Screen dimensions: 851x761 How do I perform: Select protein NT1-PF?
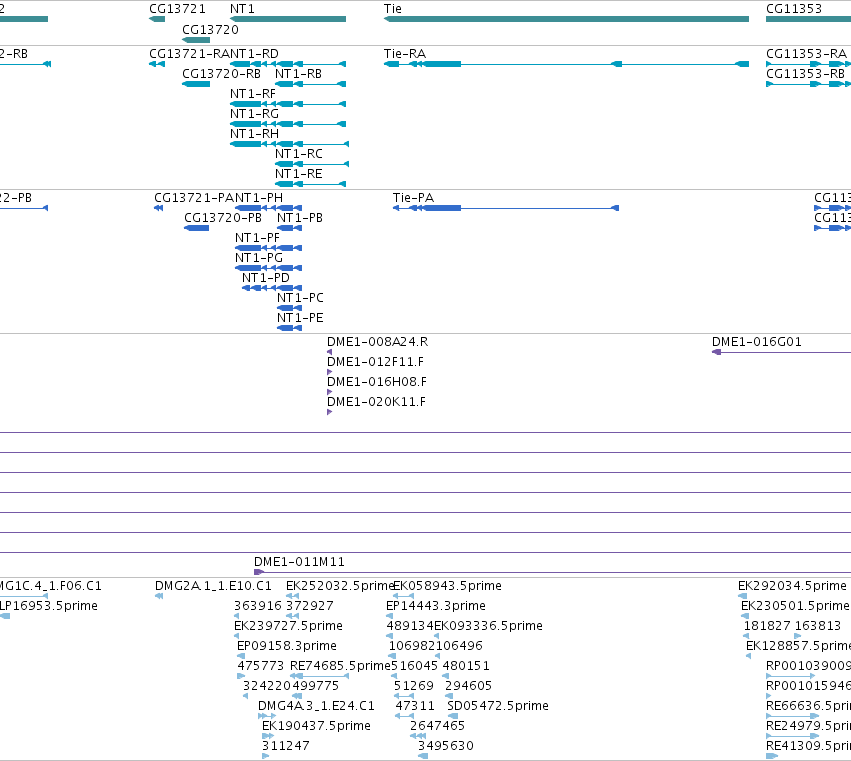coord(269,248)
